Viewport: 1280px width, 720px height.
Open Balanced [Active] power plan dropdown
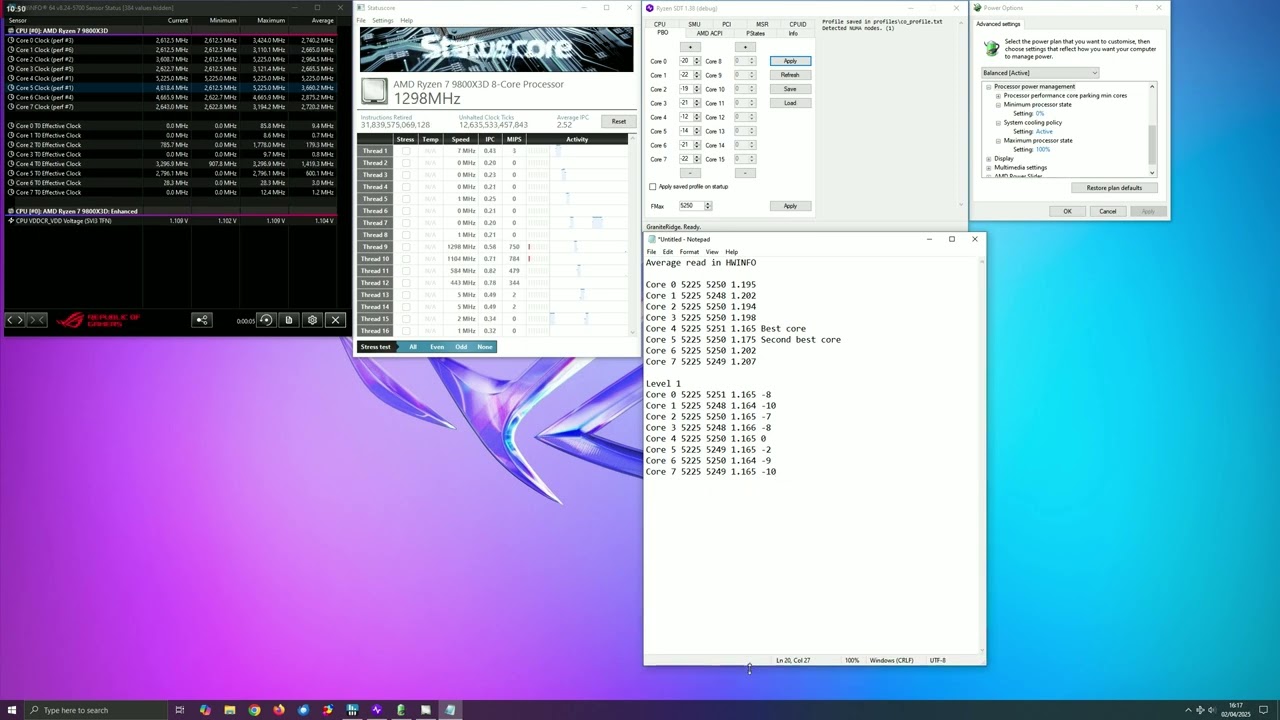[x=1040, y=73]
